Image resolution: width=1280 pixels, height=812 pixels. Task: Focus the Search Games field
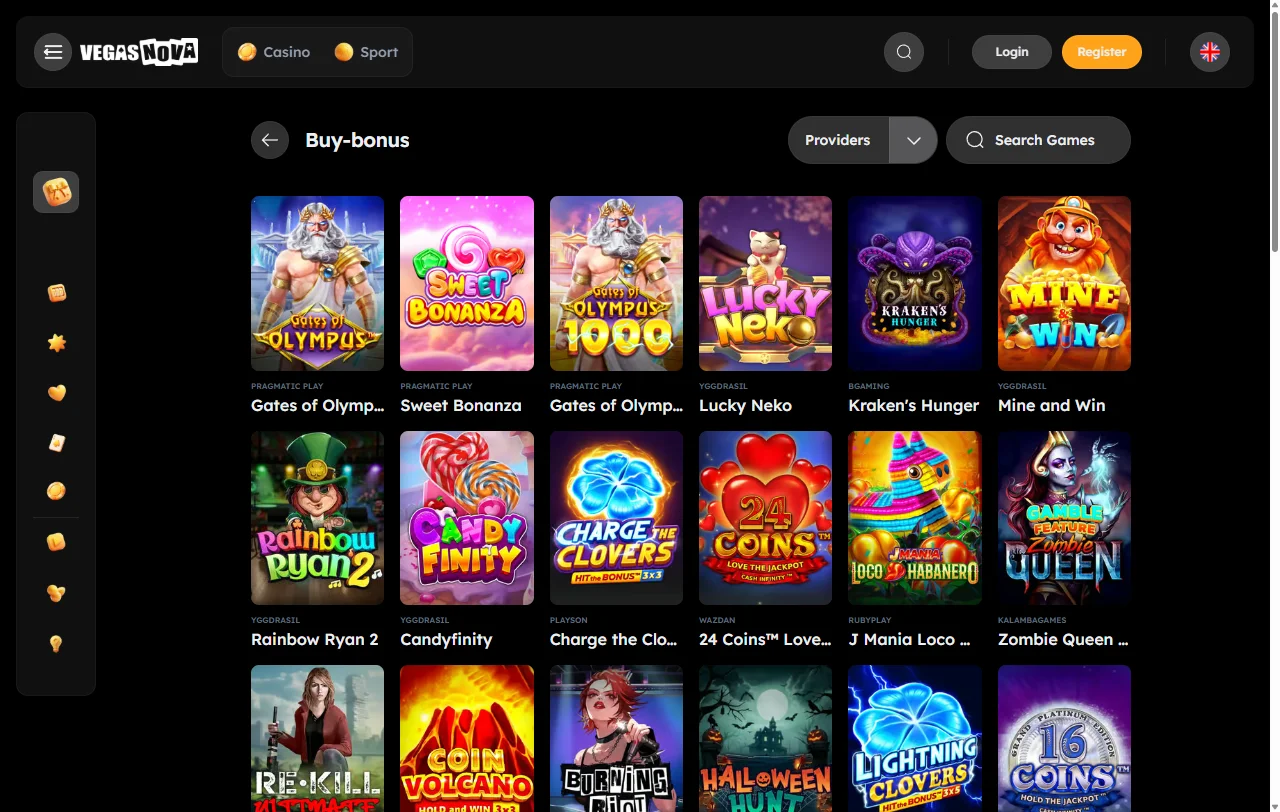[x=1038, y=140]
